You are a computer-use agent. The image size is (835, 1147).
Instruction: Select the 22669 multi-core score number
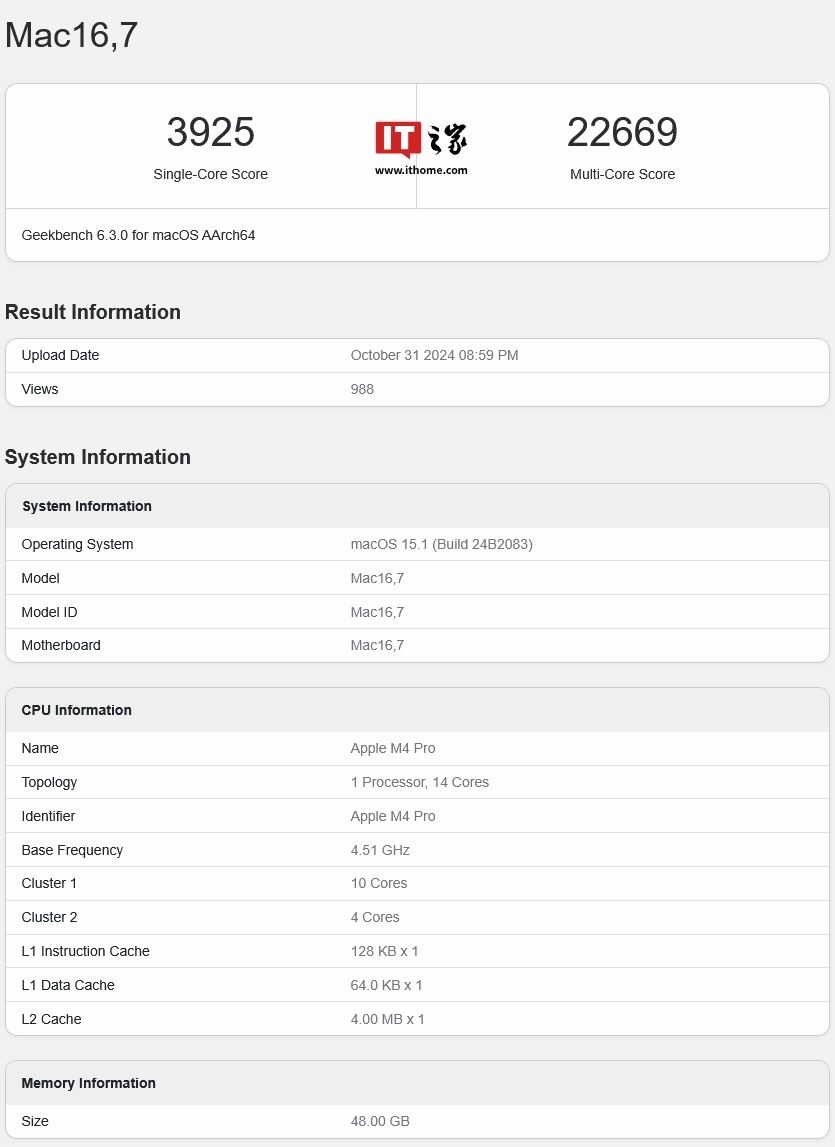[x=622, y=132]
